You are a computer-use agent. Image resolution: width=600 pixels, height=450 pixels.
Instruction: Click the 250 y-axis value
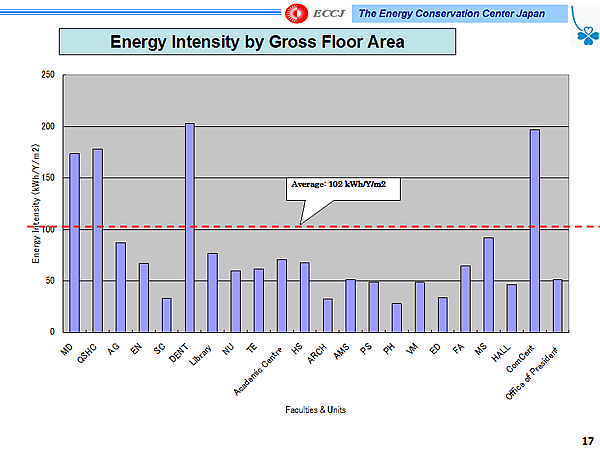[x=48, y=75]
